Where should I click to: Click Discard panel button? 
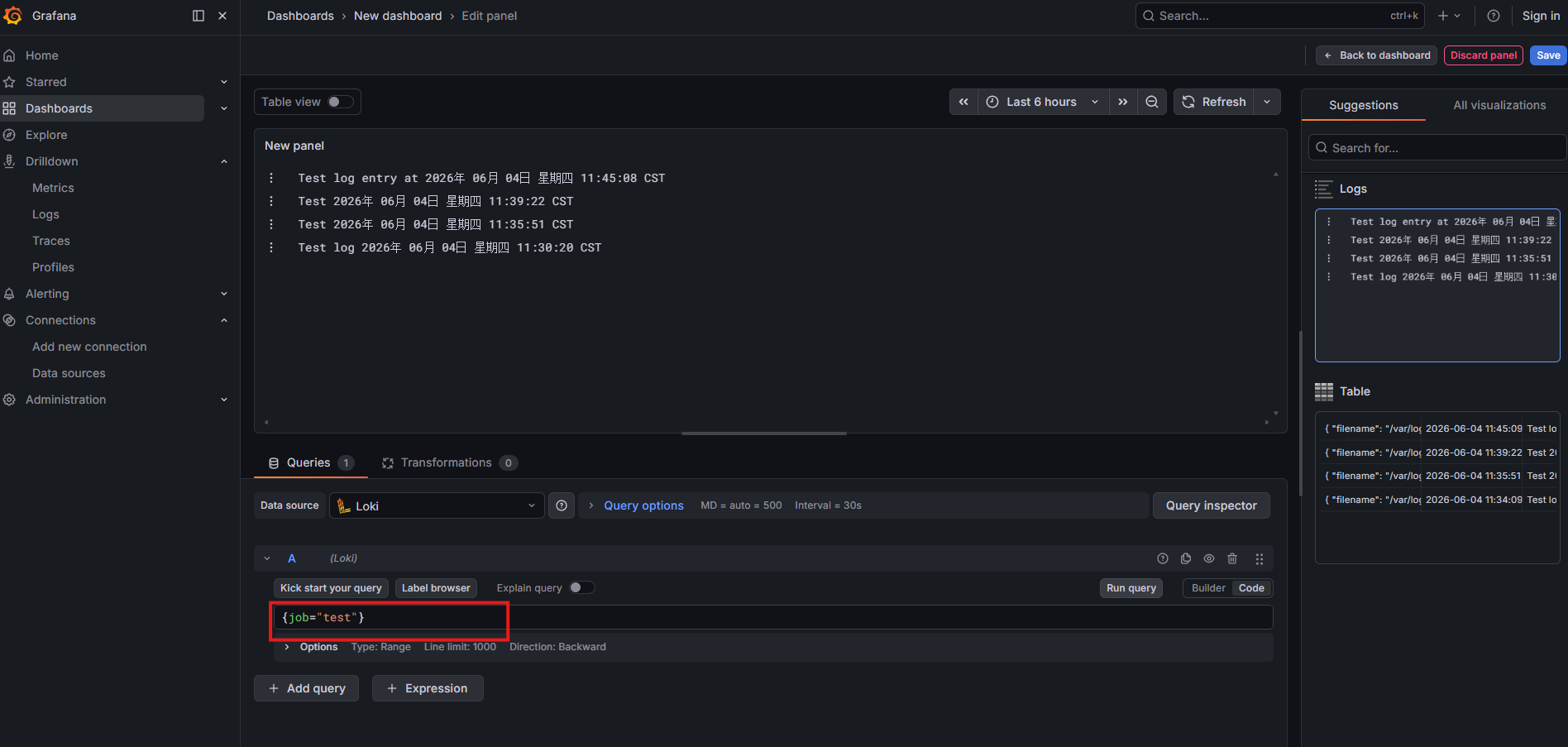1484,55
